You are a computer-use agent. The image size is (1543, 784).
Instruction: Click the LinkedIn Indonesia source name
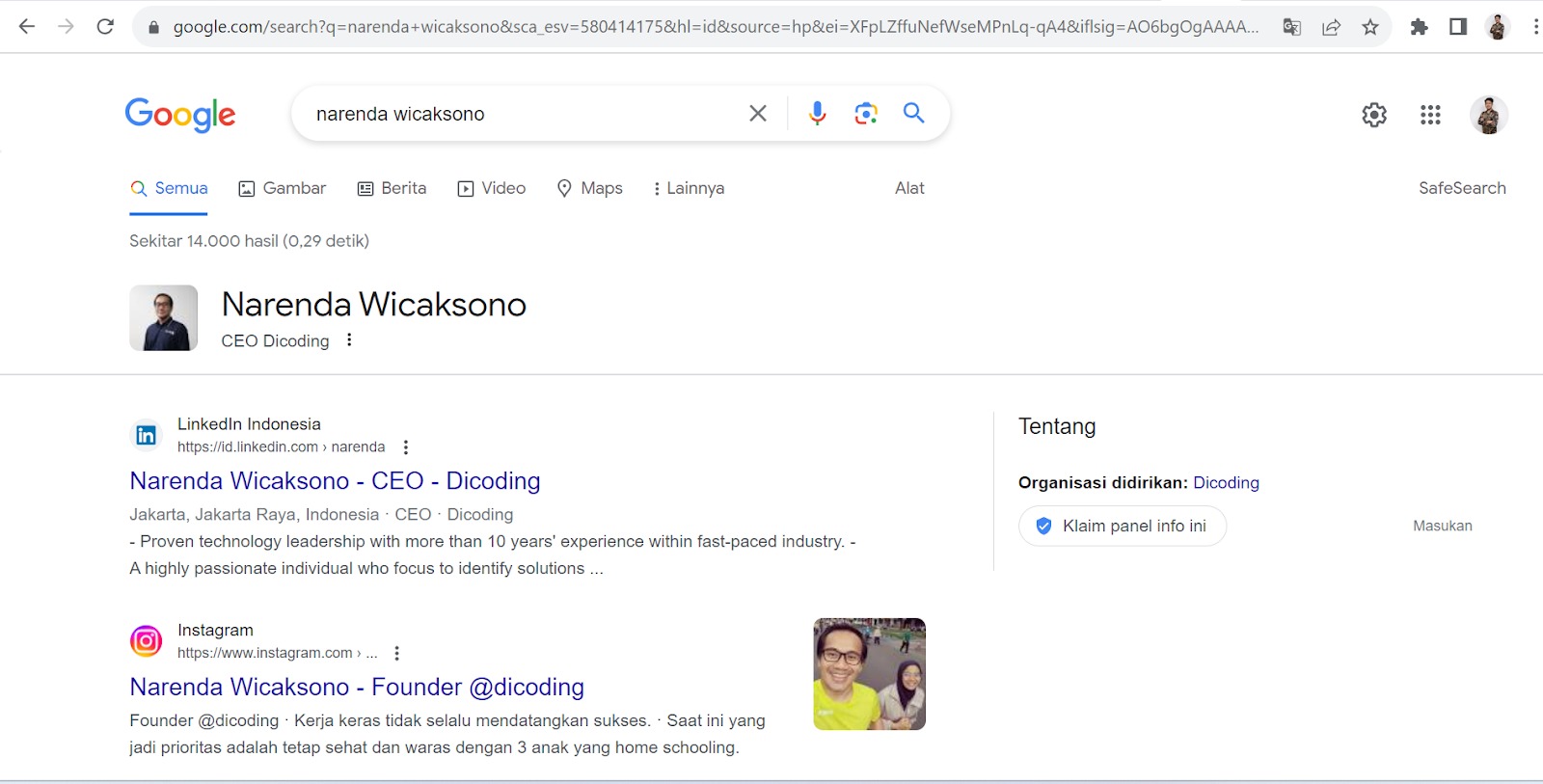tap(249, 424)
